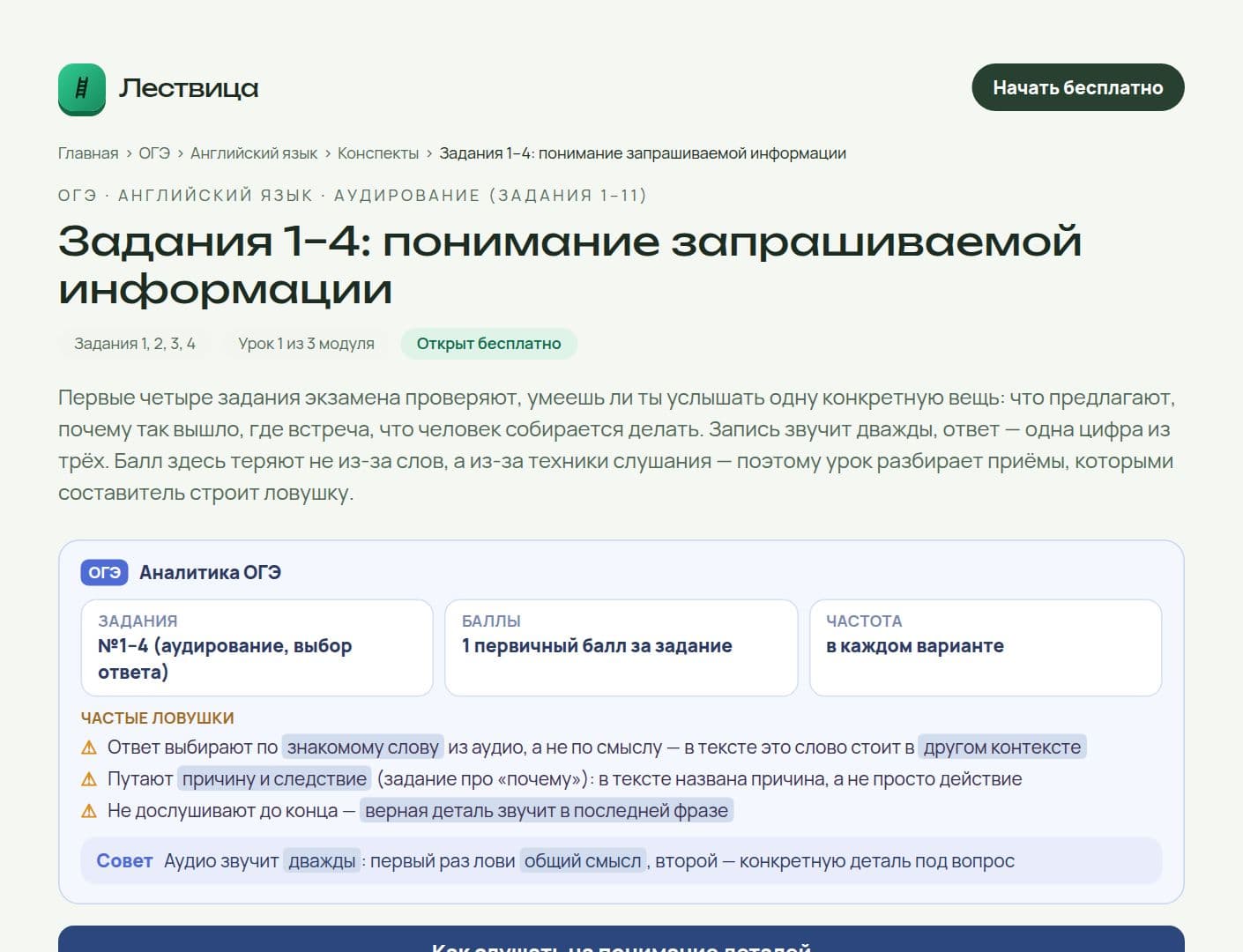Click the "Задания 1, 2, 3, 4" tag

click(135, 344)
